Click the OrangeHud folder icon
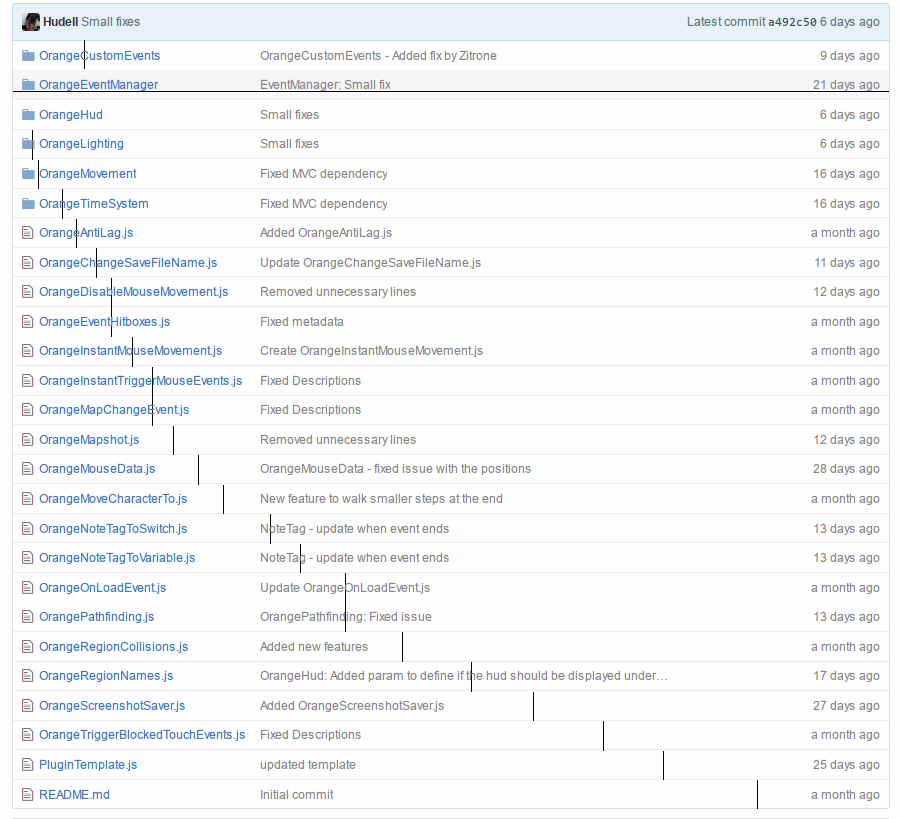 [28, 114]
